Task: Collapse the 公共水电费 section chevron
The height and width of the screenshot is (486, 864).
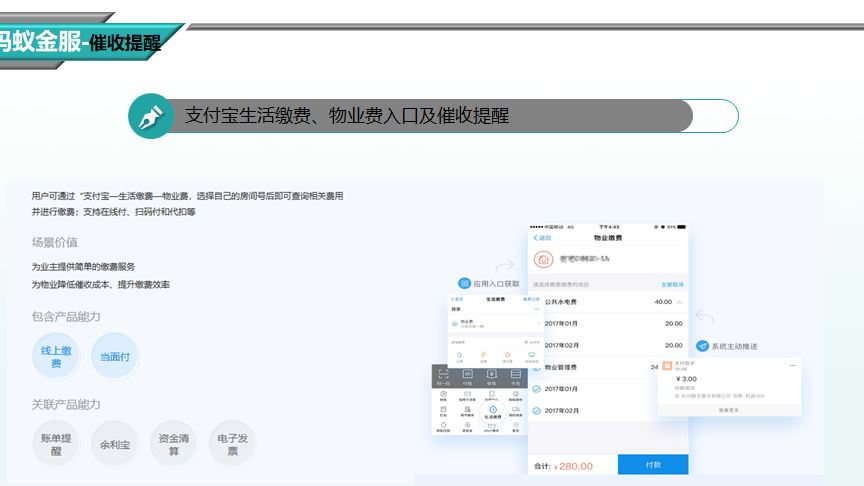Action: (681, 302)
